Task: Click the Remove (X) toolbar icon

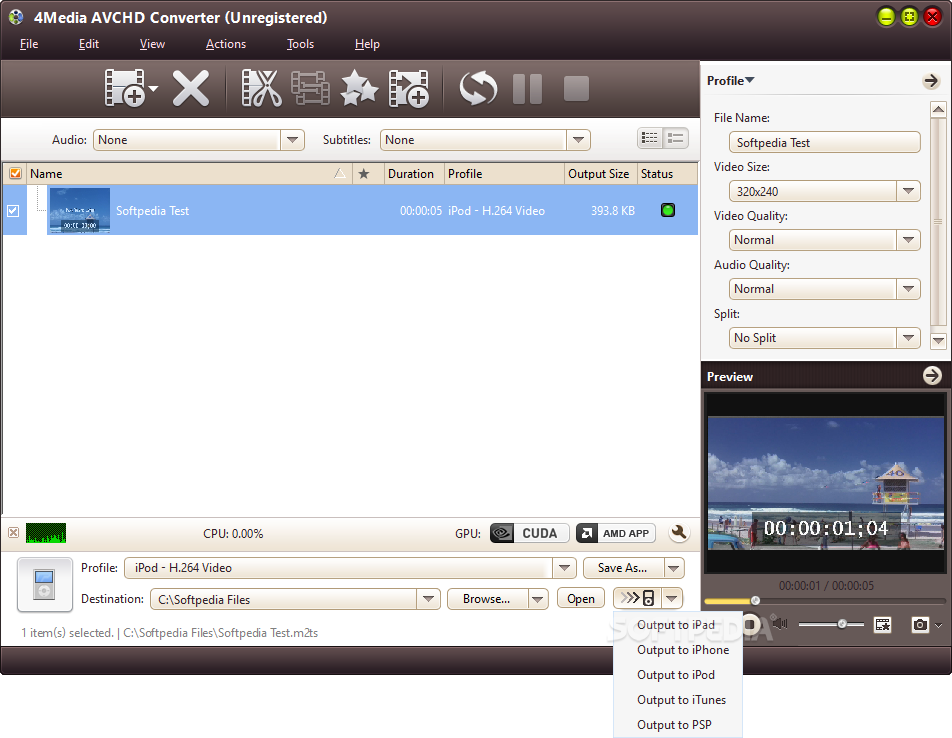Action: (191, 89)
